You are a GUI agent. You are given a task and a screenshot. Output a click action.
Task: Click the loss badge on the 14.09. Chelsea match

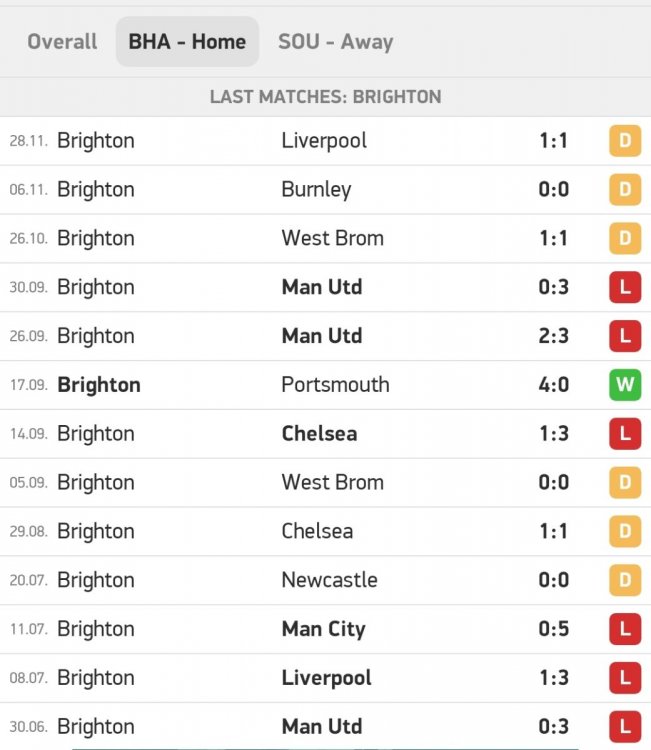[x=625, y=434]
